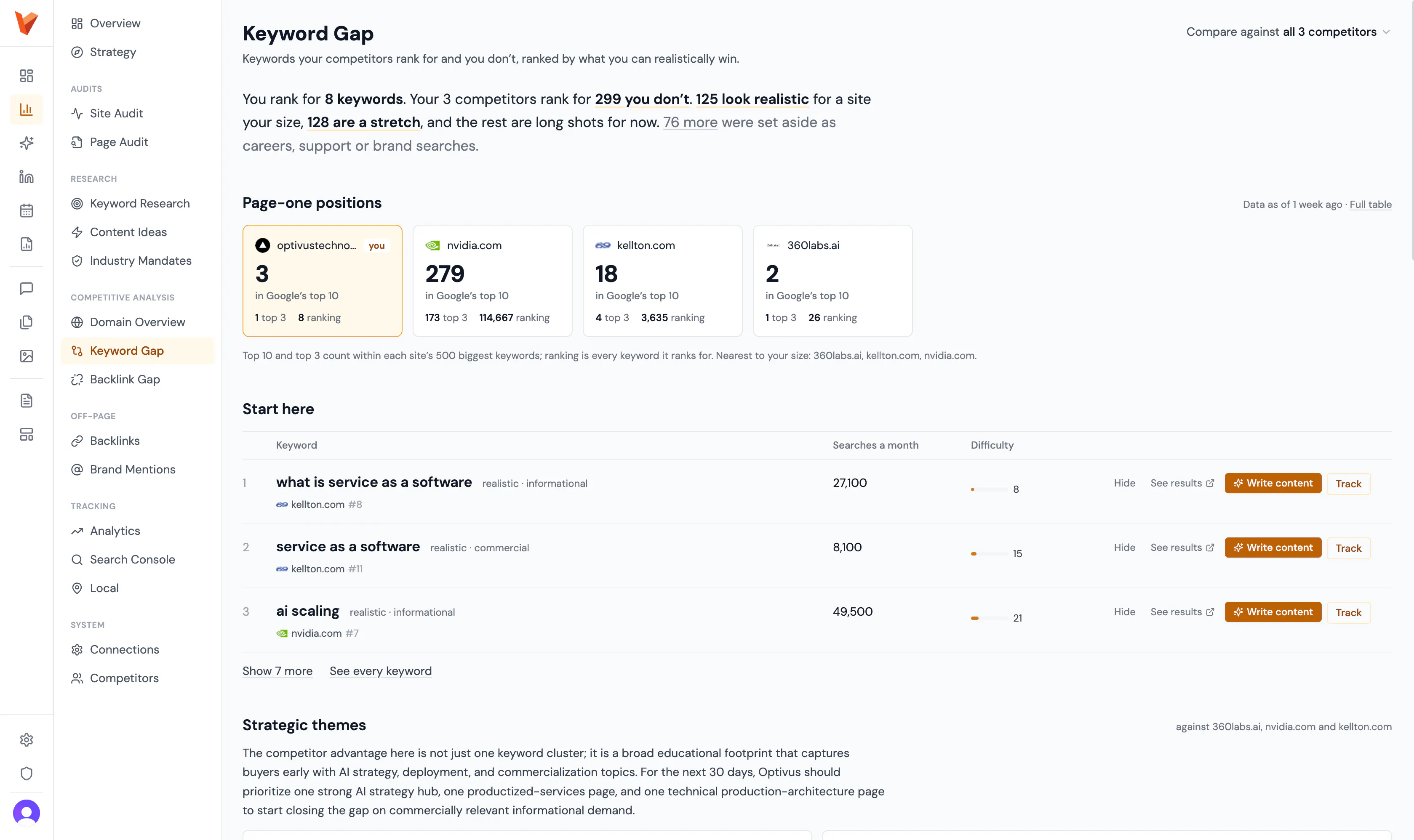This screenshot has width=1414, height=840.
Task: Open the Full table link
Action: [1370, 205]
